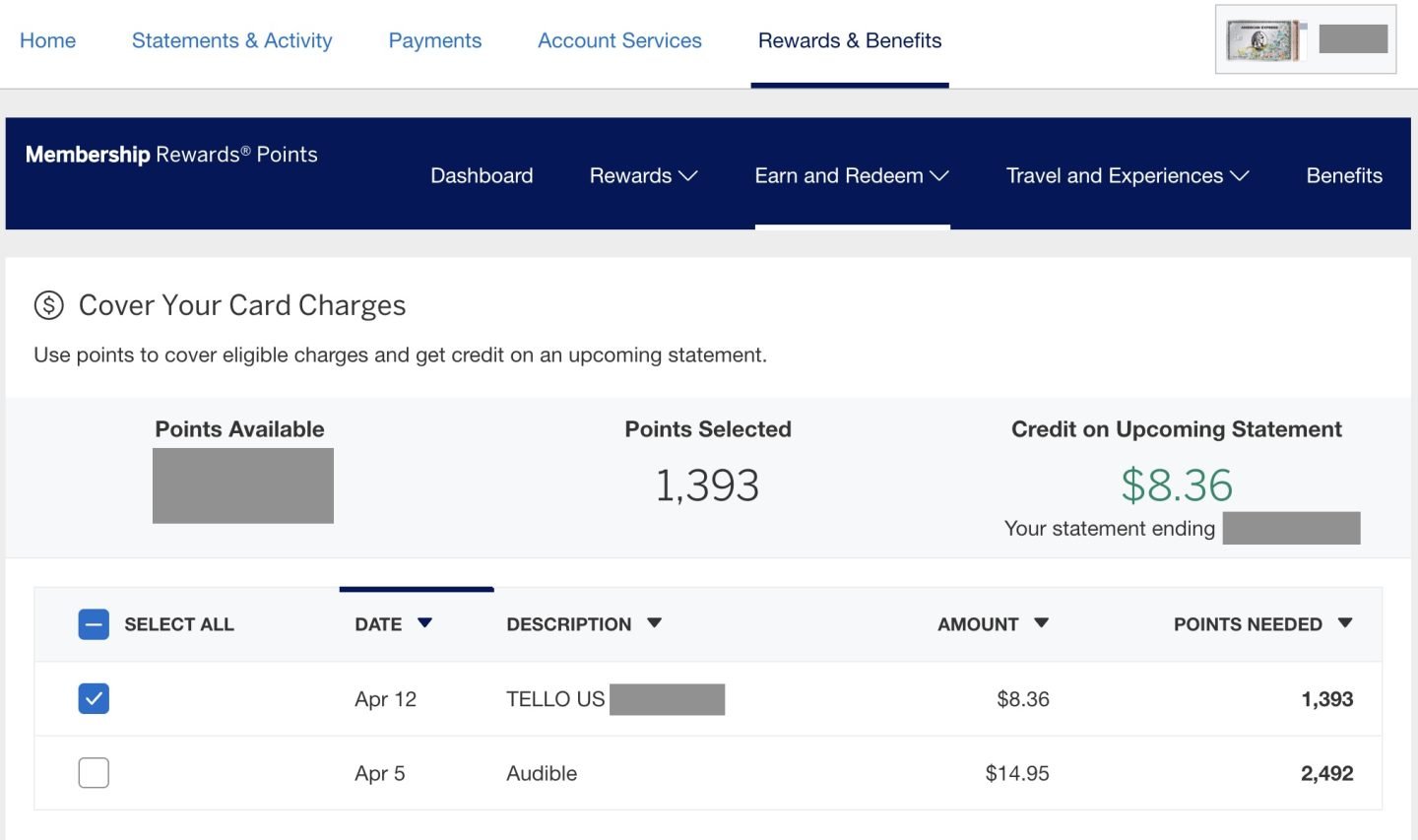The image size is (1418, 840).
Task: Check the Audible charge checkbox
Action: pos(94,773)
